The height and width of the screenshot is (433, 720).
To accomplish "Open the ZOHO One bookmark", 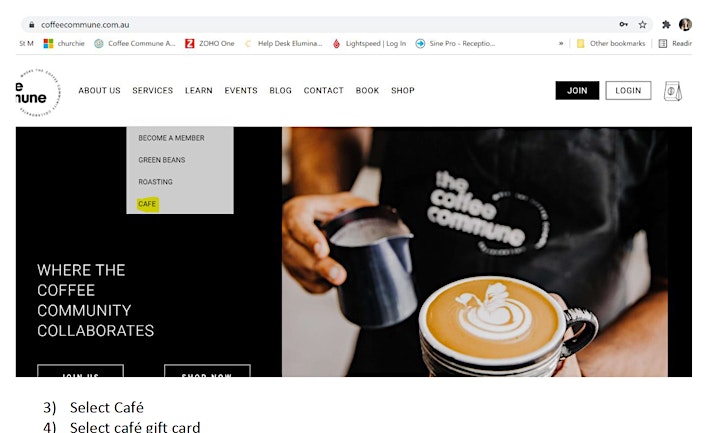I will (x=210, y=44).
